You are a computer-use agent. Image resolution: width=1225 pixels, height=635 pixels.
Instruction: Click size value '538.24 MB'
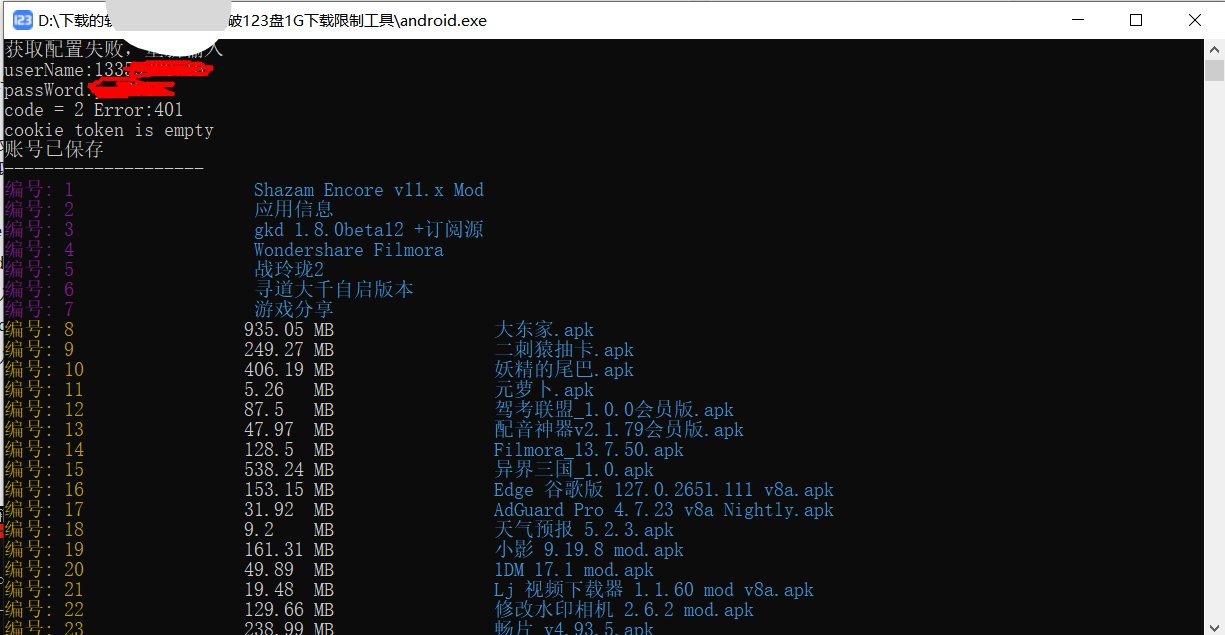(289, 470)
